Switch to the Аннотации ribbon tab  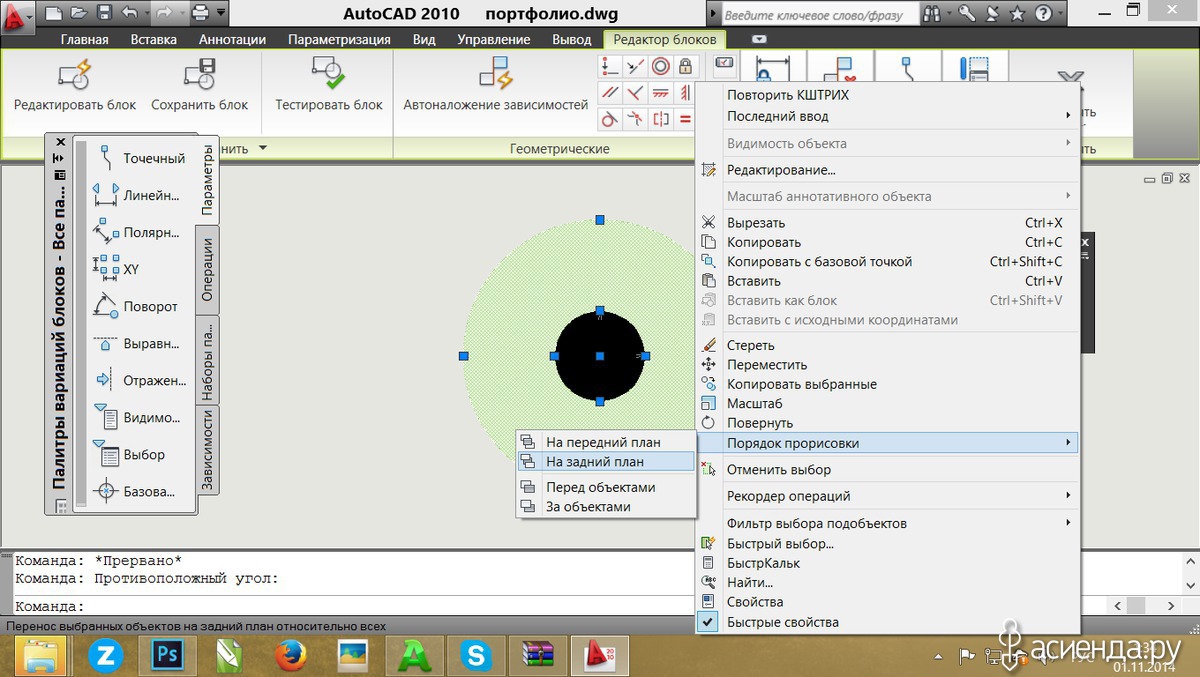232,39
